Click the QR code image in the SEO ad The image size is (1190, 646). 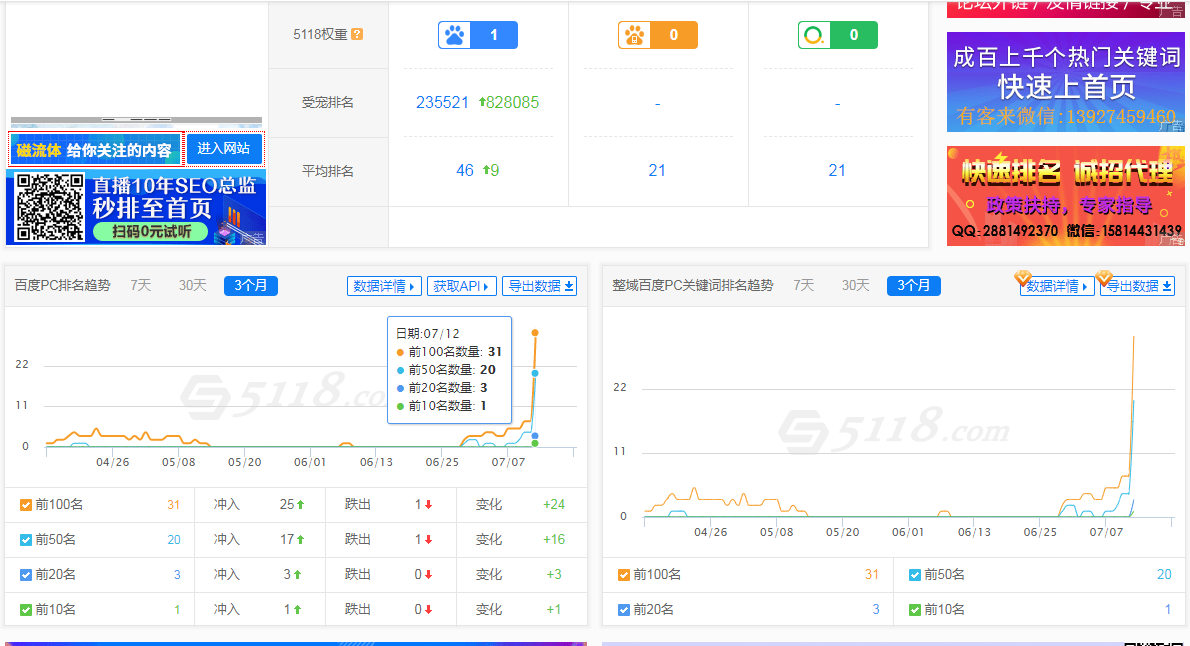click(x=50, y=207)
